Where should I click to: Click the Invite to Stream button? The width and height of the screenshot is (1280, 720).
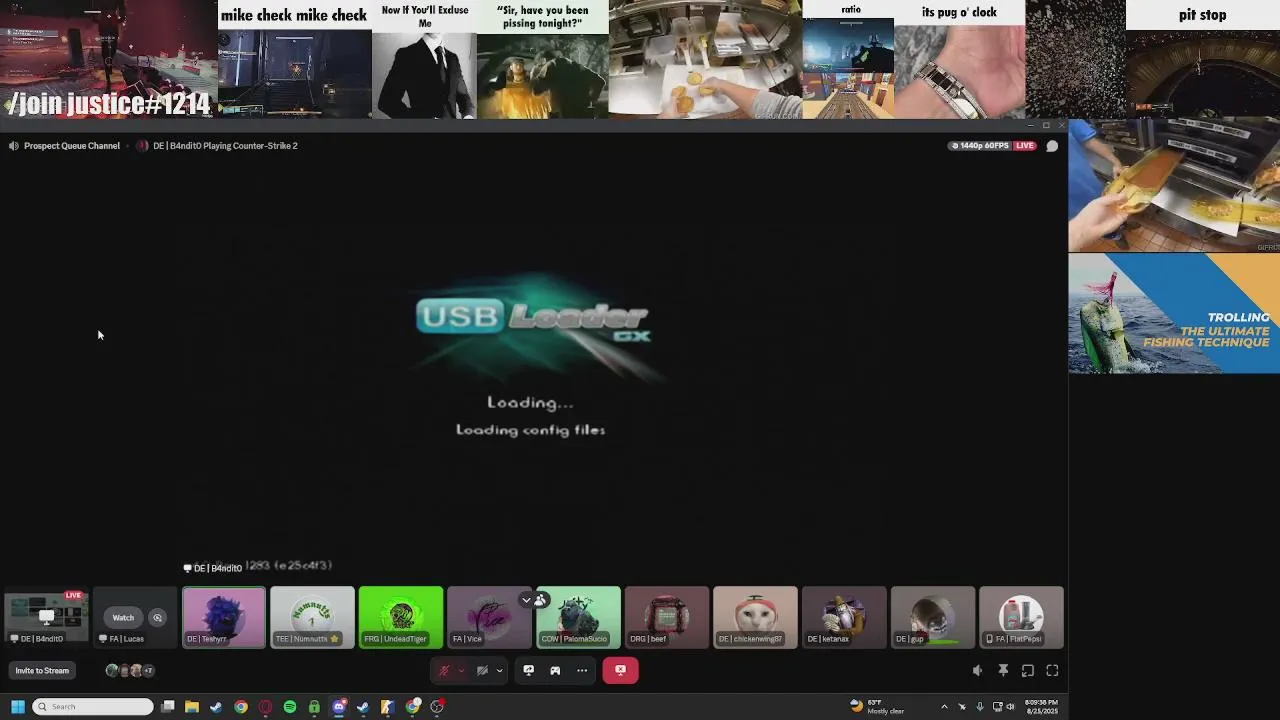[x=42, y=671]
